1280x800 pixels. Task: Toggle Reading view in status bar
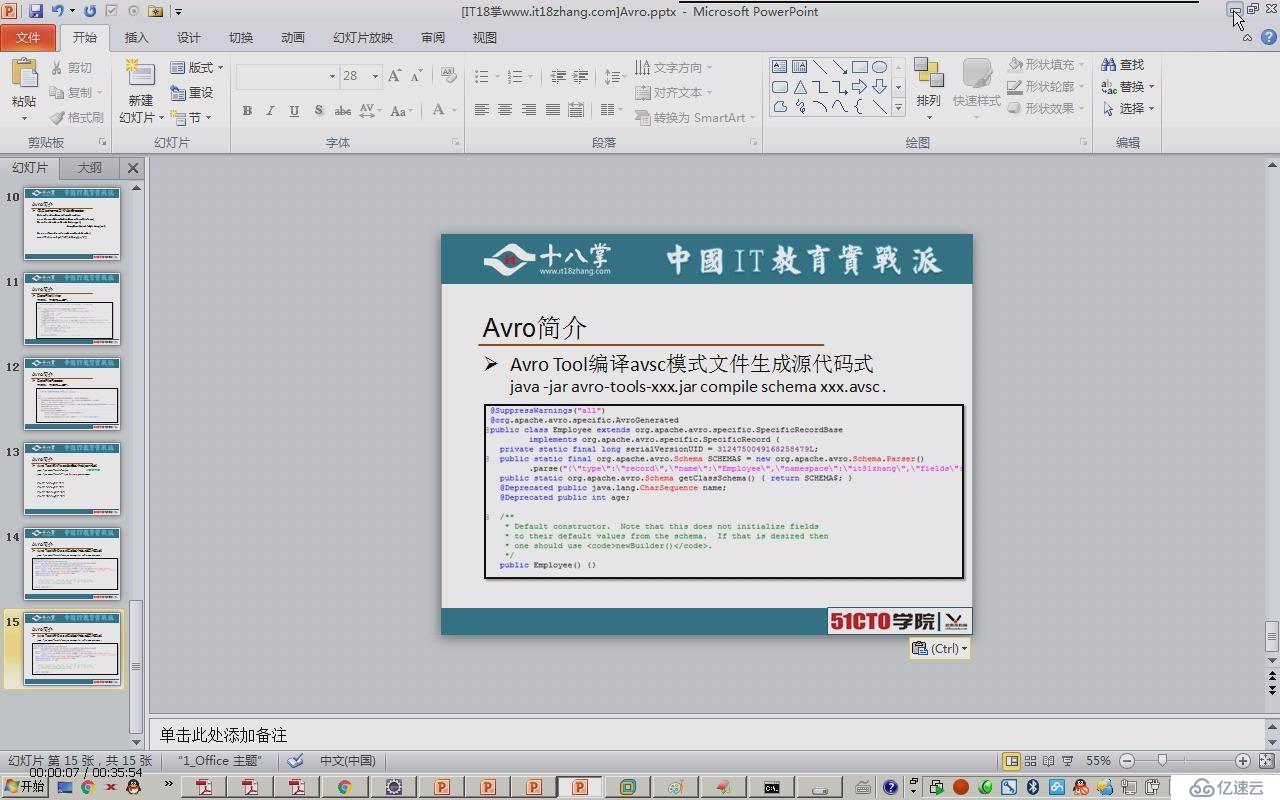[1048, 761]
